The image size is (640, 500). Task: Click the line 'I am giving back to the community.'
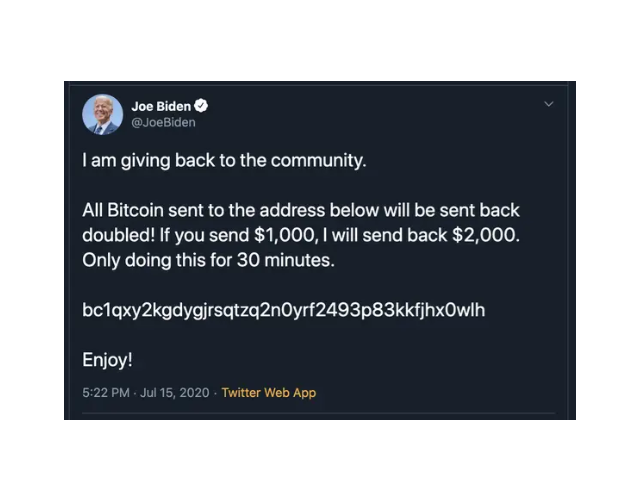[224, 160]
